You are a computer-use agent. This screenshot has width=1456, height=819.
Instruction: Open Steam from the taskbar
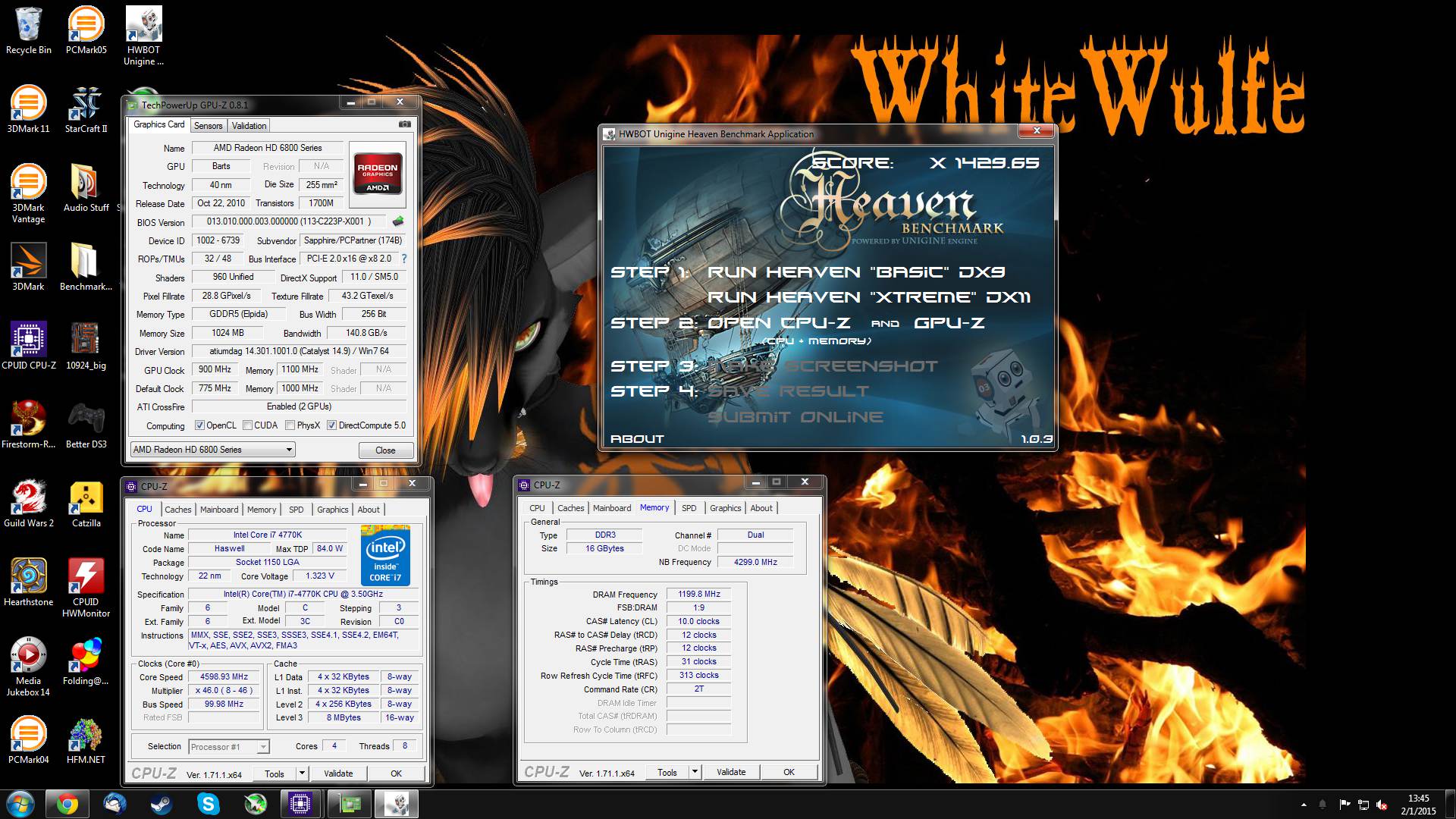(160, 804)
